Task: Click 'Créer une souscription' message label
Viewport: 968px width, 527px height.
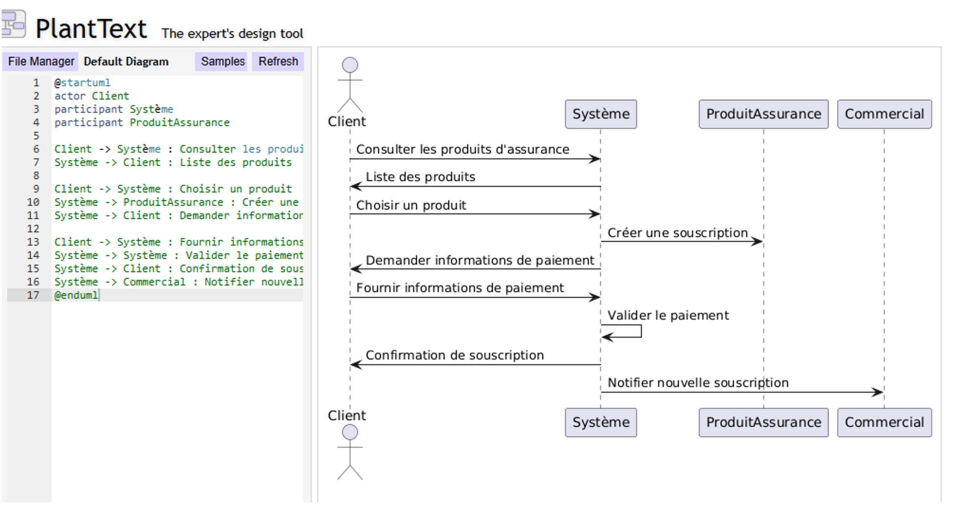Action: pyautogui.click(x=677, y=233)
